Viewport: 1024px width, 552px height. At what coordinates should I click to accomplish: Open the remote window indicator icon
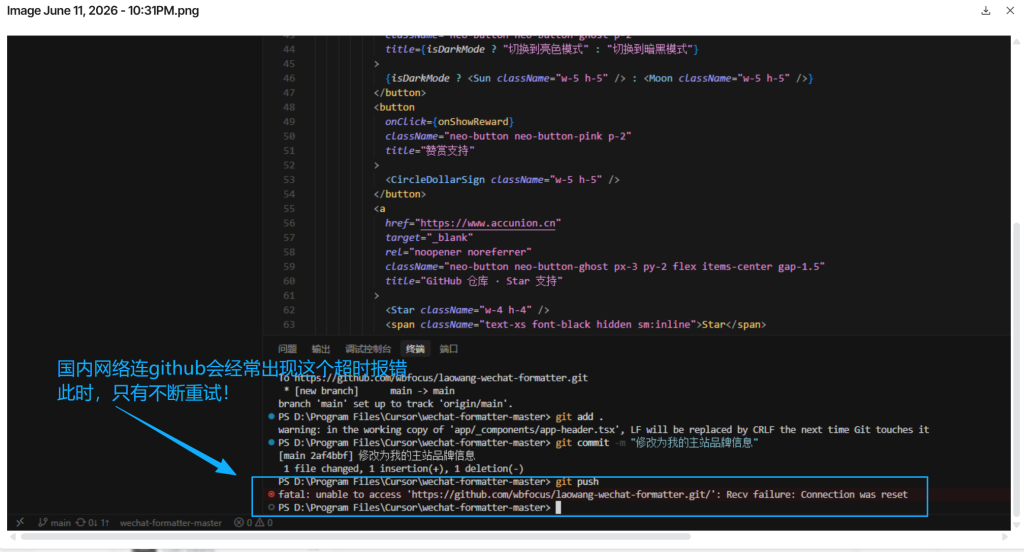pos(20,523)
